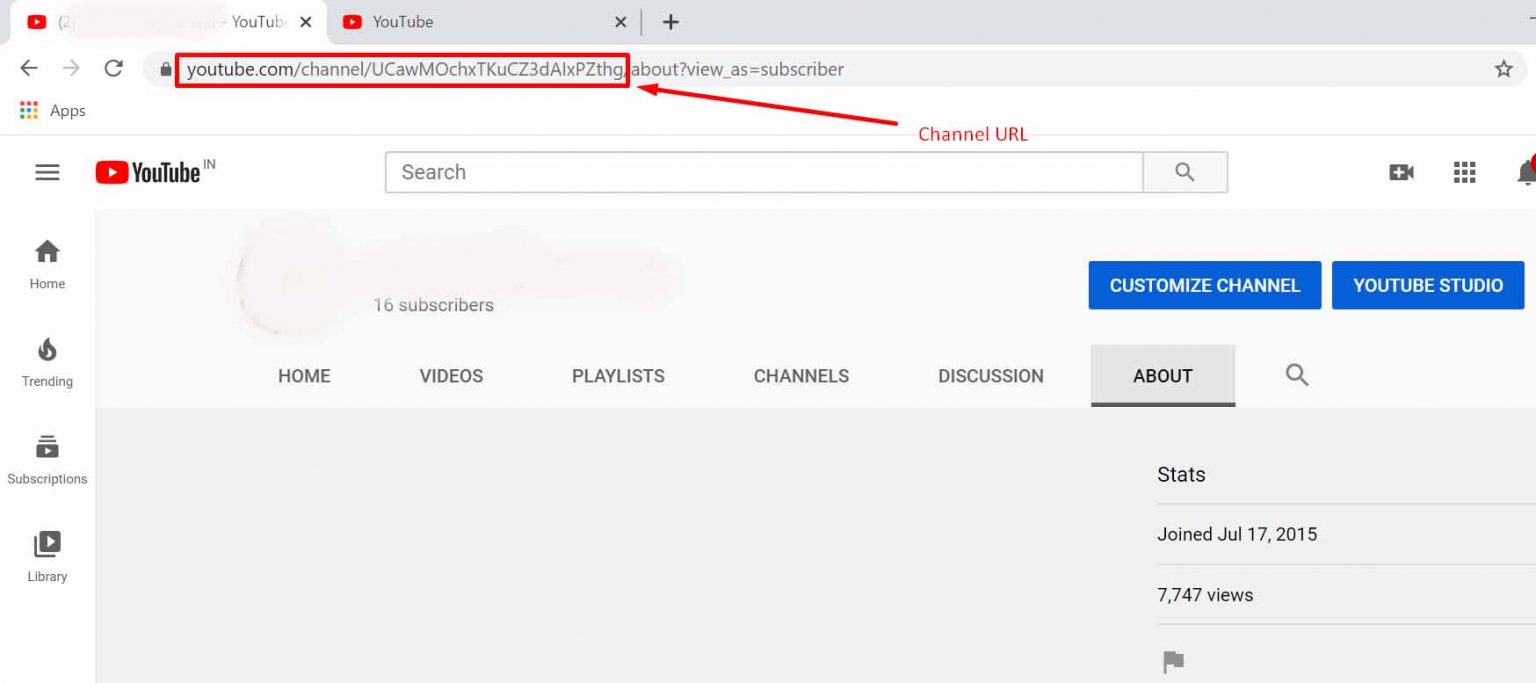The image size is (1536, 683).
Task: Switch to the second YouTube tab
Action: [482, 22]
